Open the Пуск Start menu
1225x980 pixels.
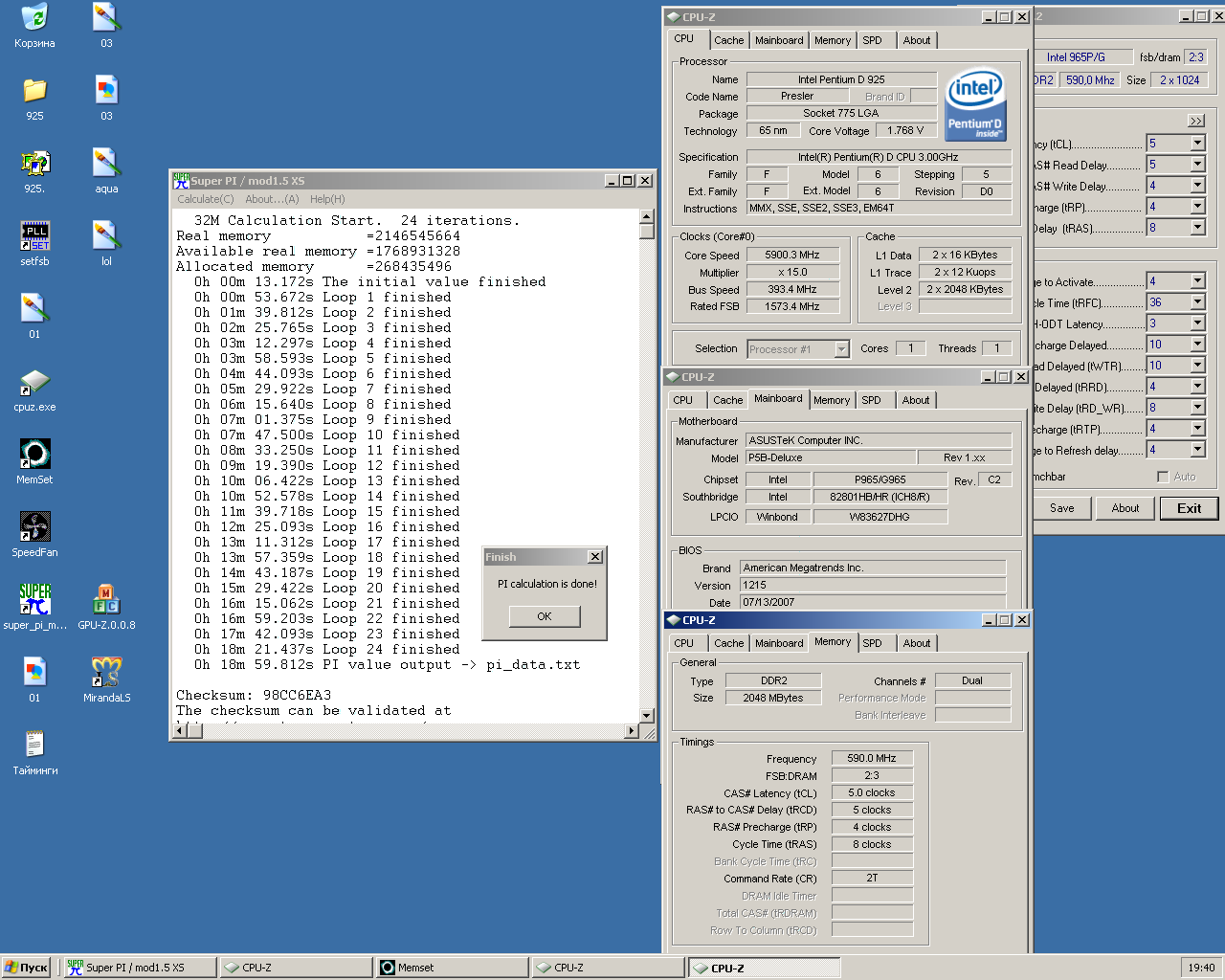click(x=26, y=968)
